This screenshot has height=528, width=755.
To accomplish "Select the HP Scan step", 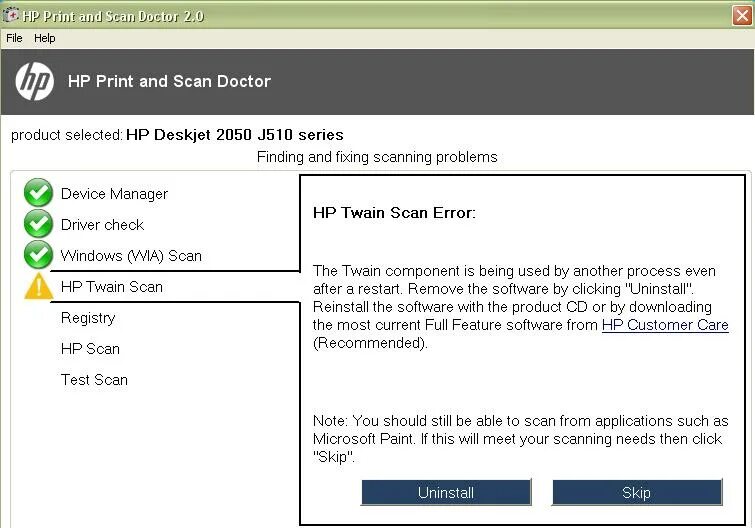I will pos(90,349).
